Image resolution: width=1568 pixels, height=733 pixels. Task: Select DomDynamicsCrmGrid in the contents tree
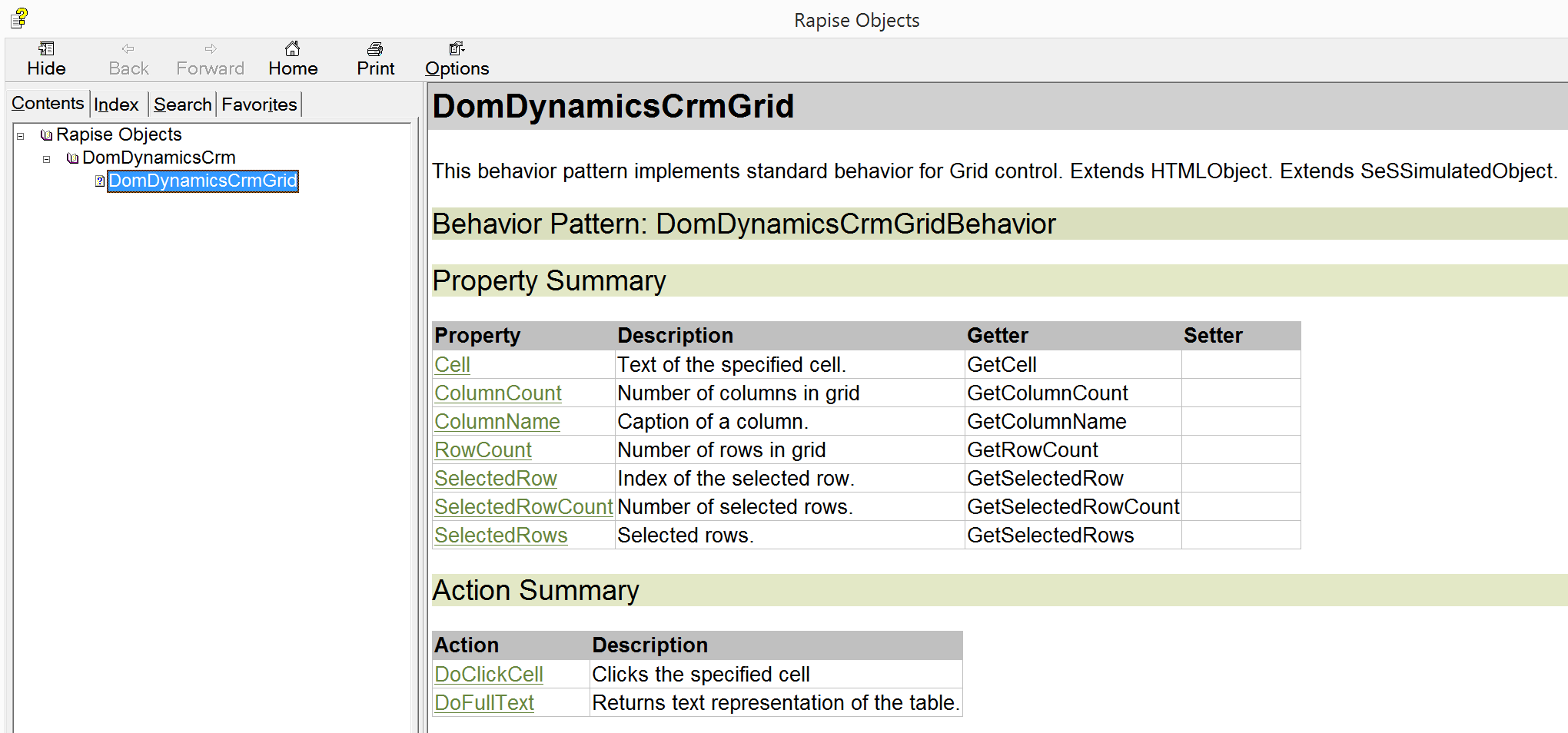[x=203, y=181]
